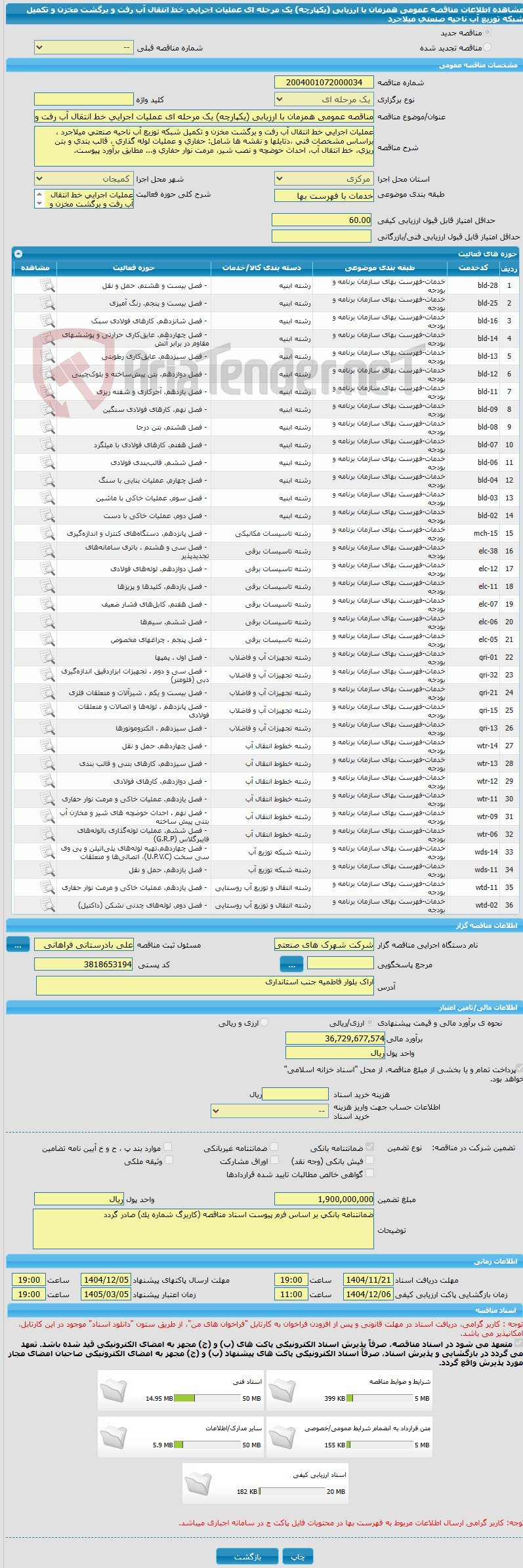Click the ردیف column header

[x=509, y=268]
